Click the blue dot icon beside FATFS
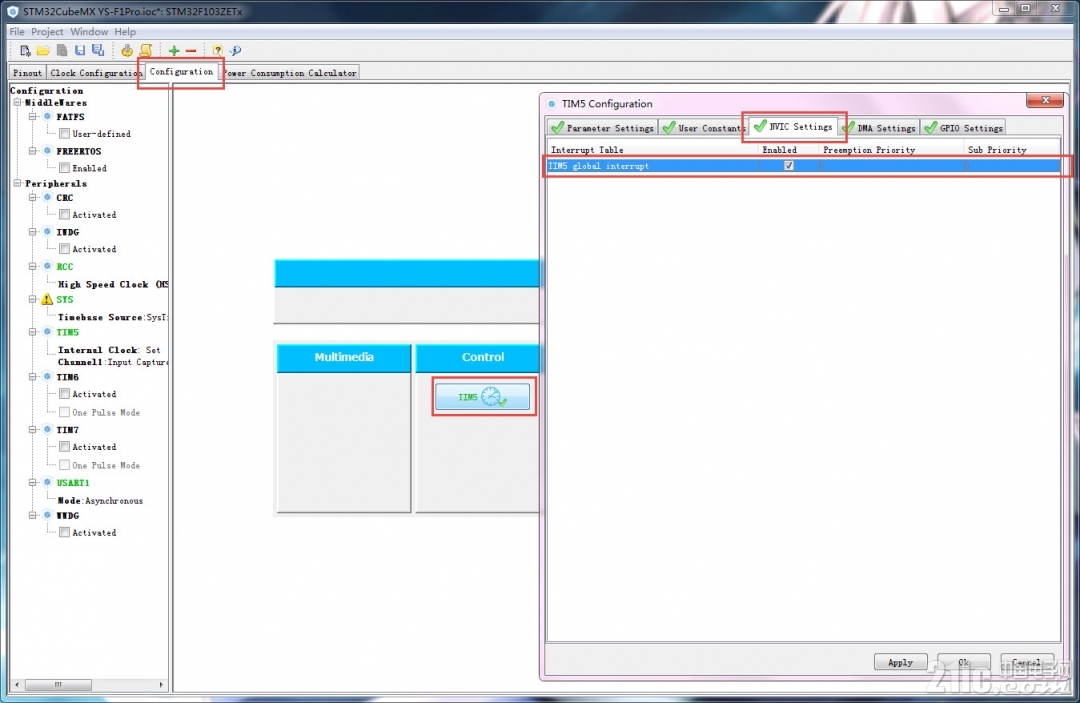Viewport: 1080px width, 703px height. [x=48, y=116]
